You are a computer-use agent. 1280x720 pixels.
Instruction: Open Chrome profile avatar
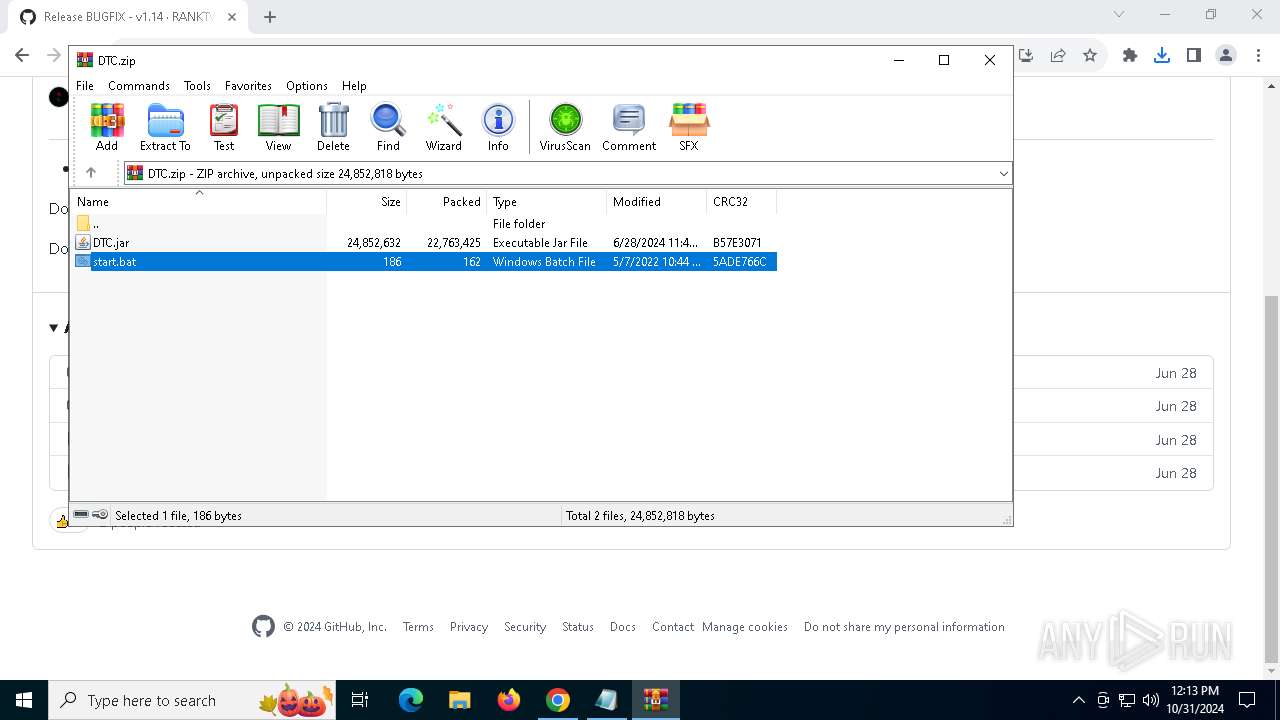coord(1226,55)
